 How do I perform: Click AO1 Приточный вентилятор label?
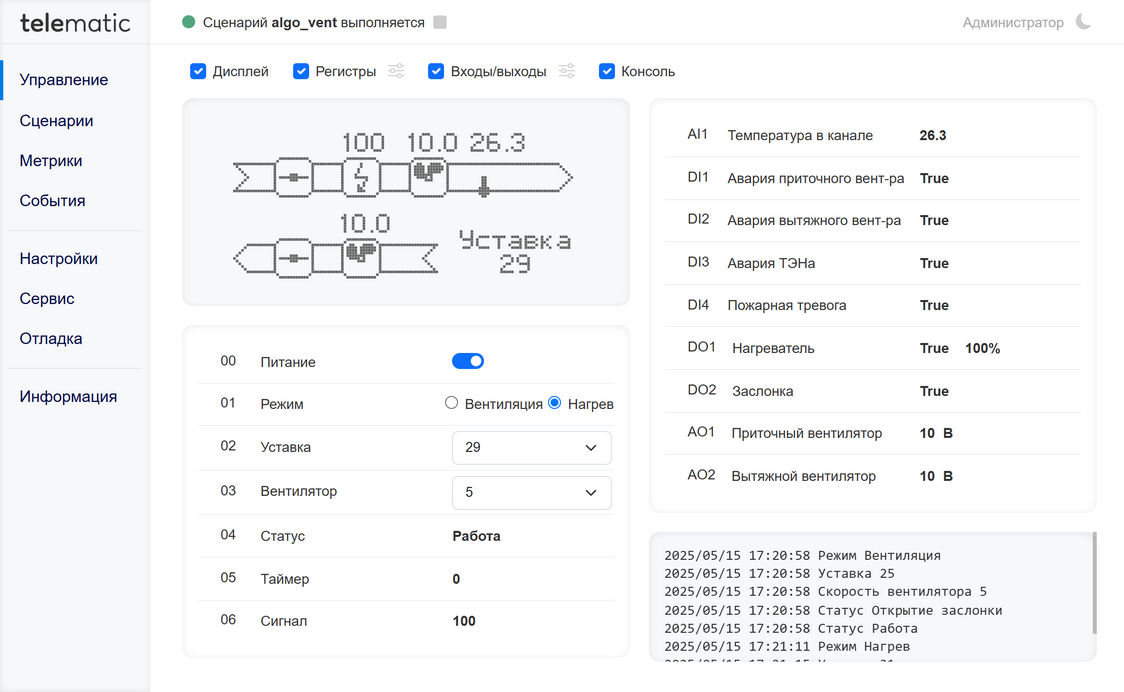click(x=806, y=433)
